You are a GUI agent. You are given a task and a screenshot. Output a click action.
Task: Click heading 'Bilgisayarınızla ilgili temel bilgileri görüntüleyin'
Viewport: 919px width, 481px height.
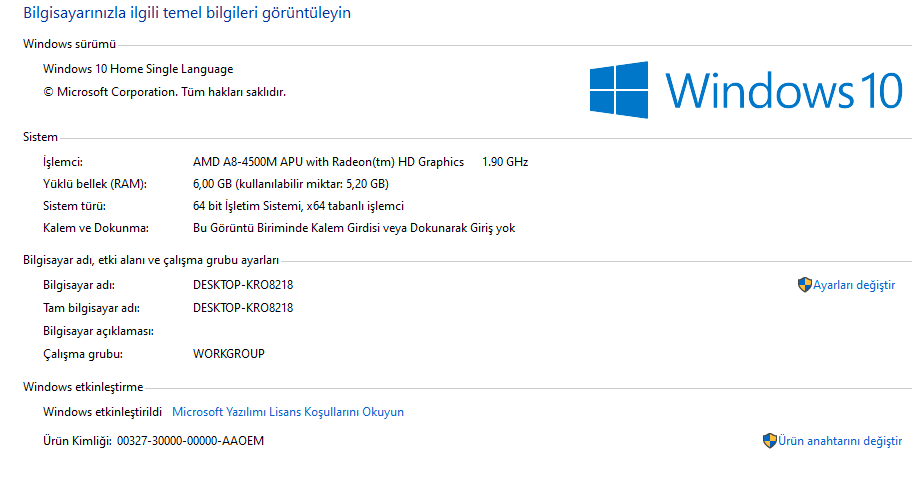[x=187, y=13]
